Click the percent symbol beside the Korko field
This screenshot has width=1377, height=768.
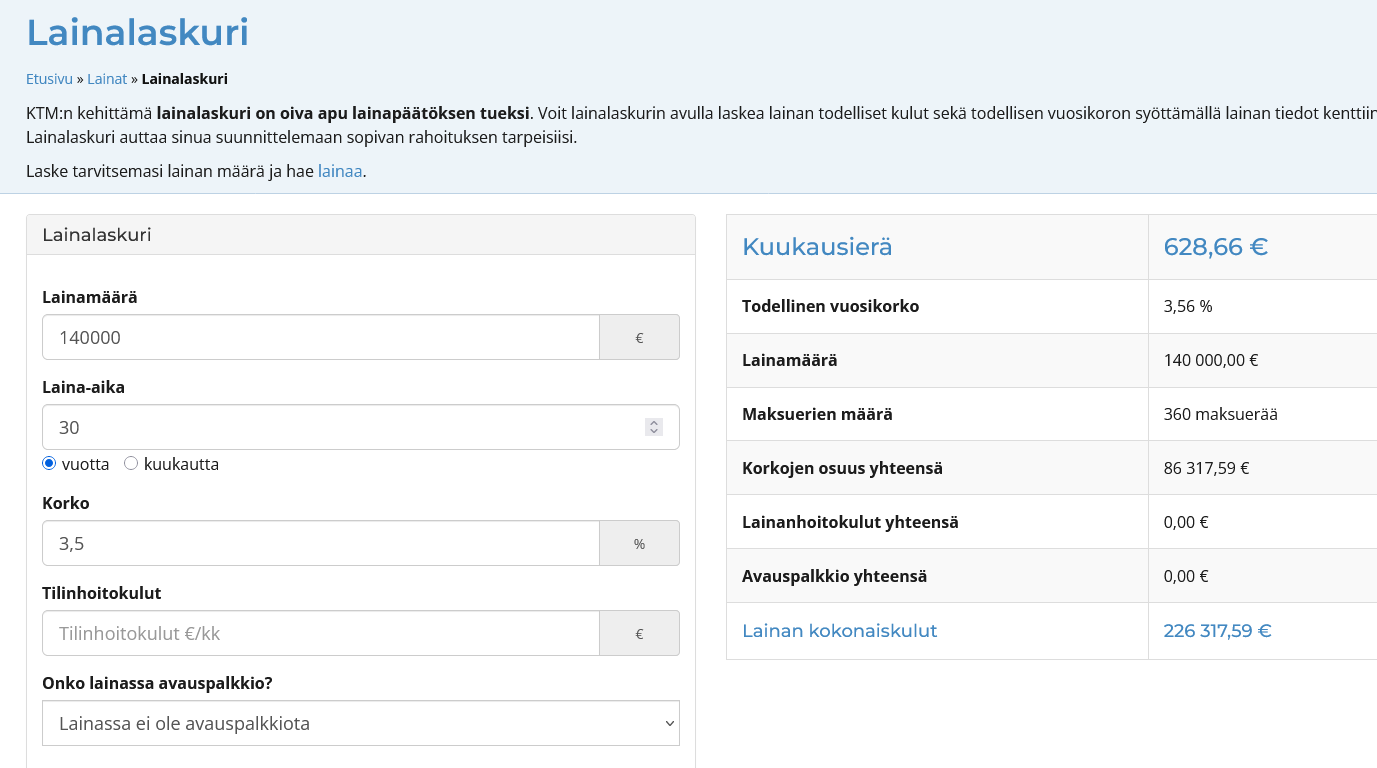(x=639, y=544)
